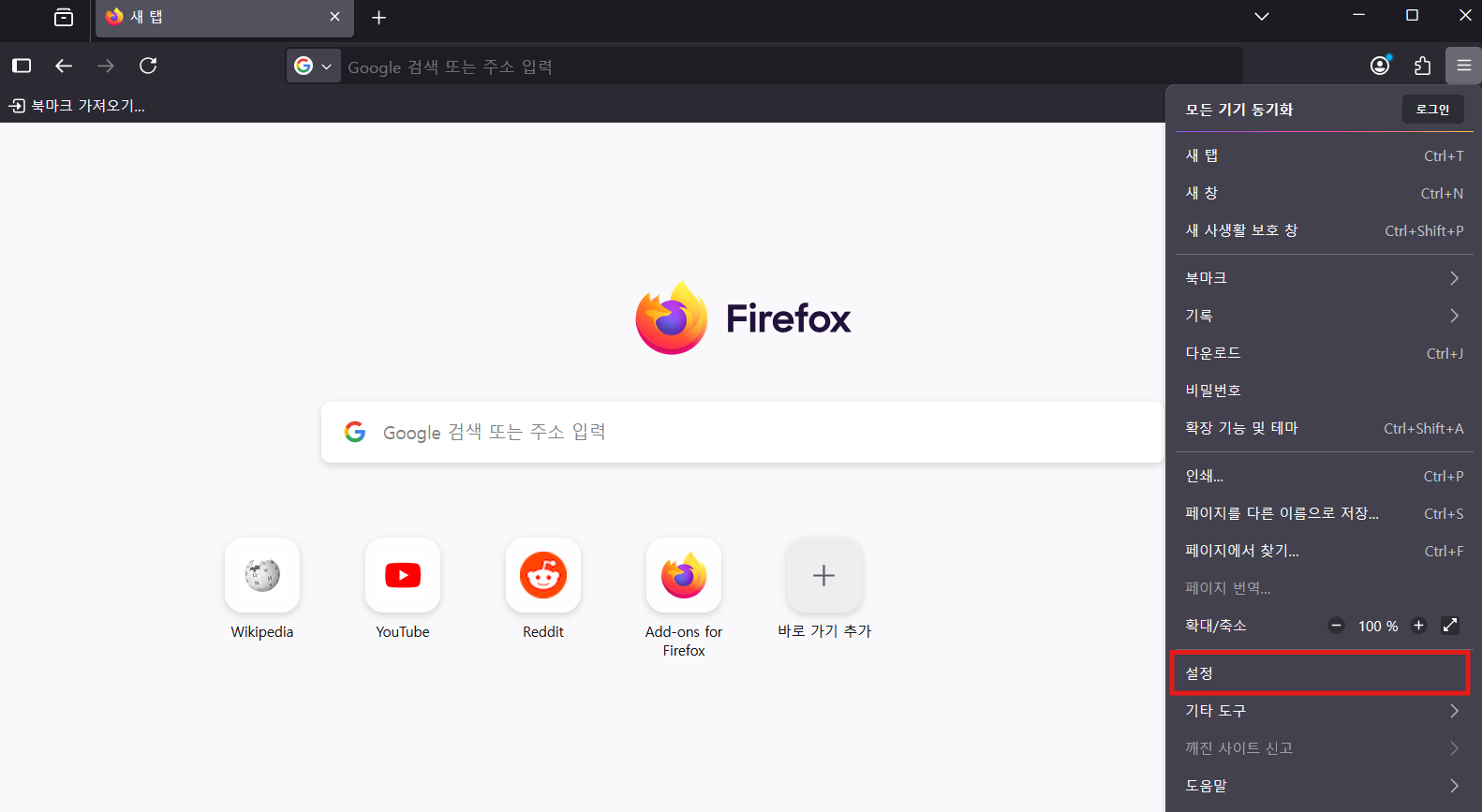The image size is (1482, 812).
Task: Open 새 사생활 보호 창
Action: click(1324, 230)
